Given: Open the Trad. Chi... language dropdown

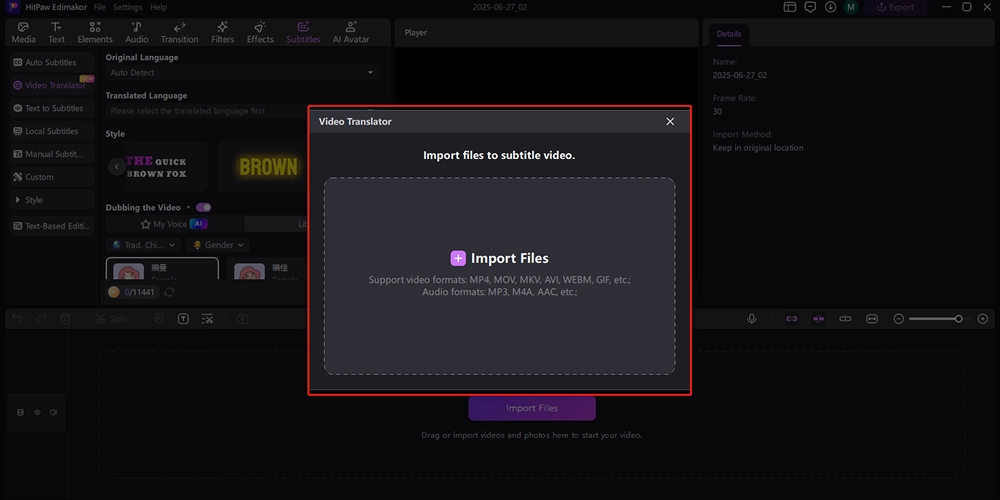Looking at the screenshot, I should 143,245.
